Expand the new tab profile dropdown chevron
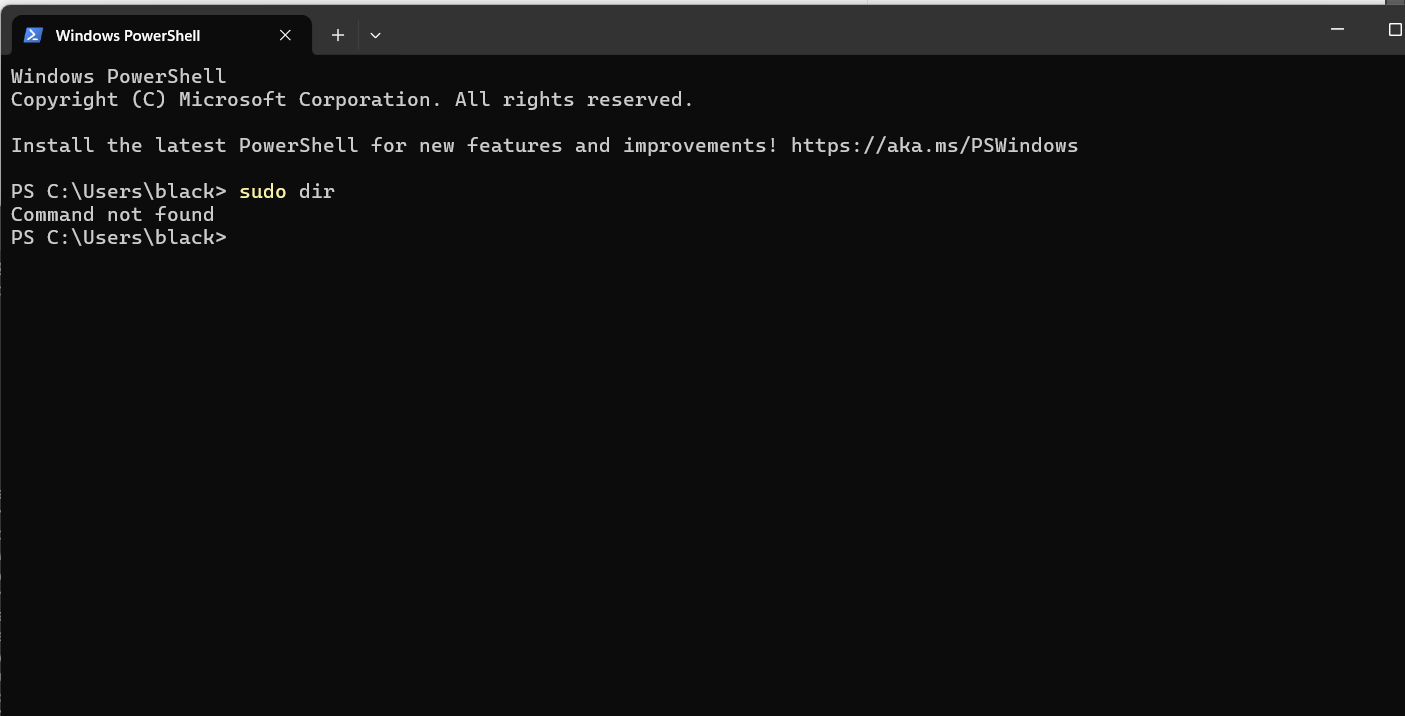The height and width of the screenshot is (716, 1405). (375, 35)
